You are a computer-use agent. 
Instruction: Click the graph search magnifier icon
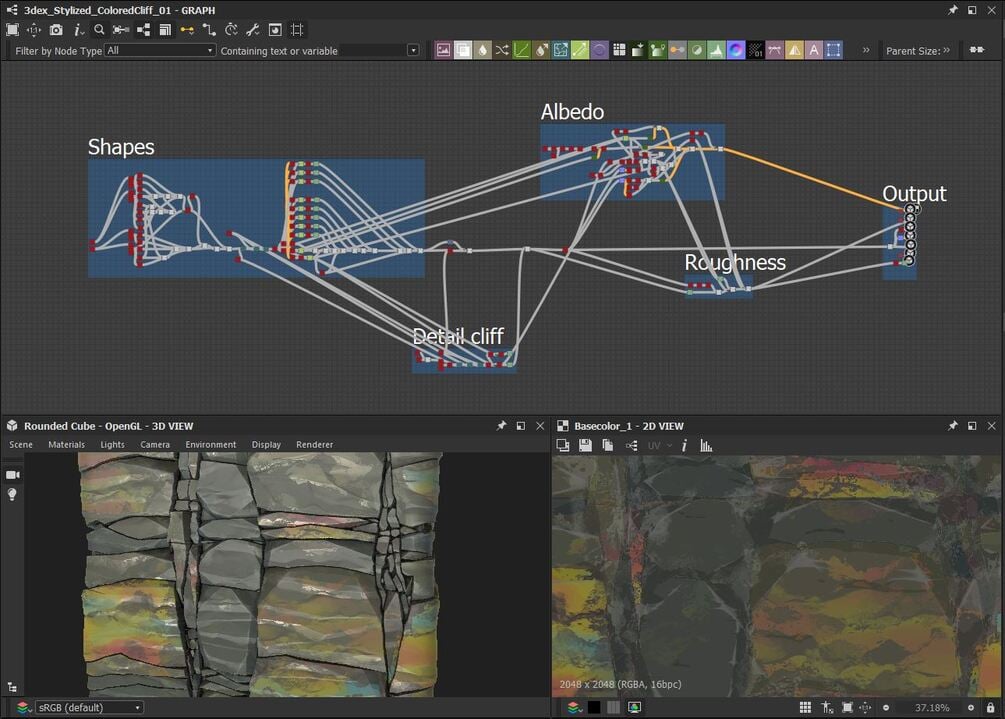[99, 29]
